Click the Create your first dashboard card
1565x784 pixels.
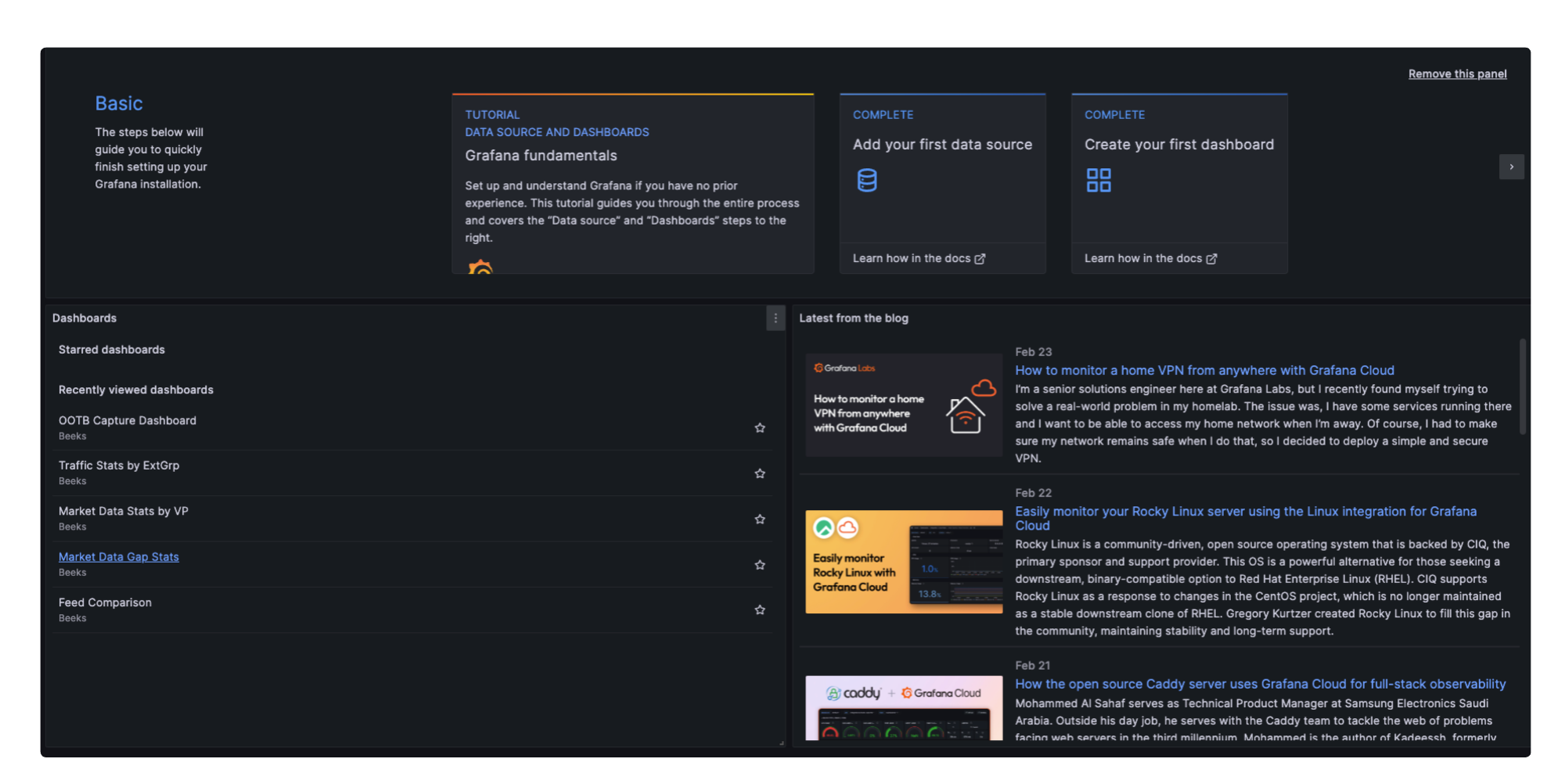coord(1179,184)
